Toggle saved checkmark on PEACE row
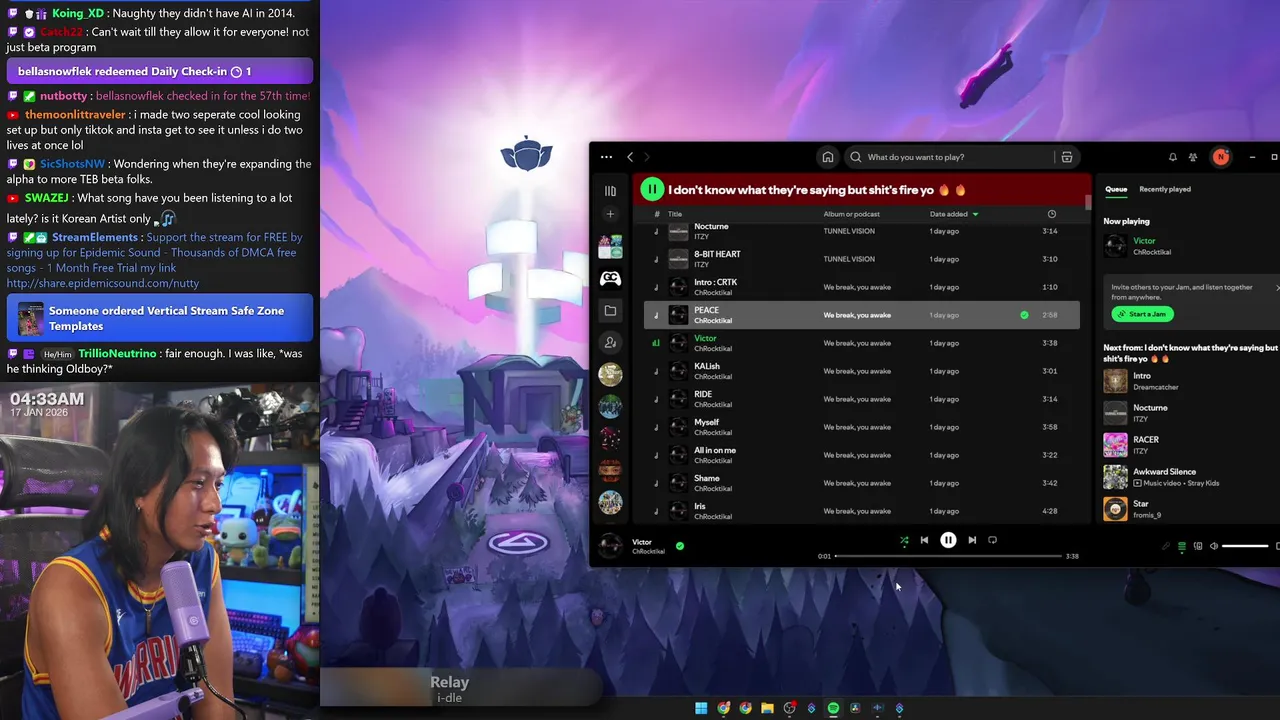The height and width of the screenshot is (720, 1280). [x=1024, y=315]
